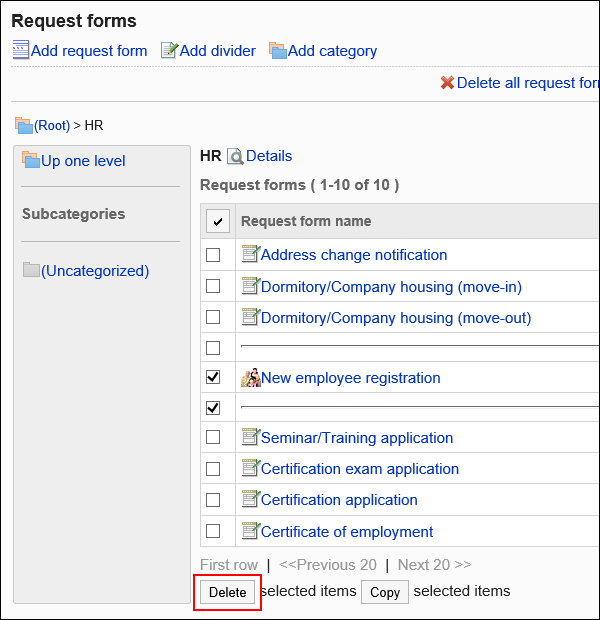This screenshot has width=600, height=620.
Task: Click the Details magnifier icon
Action: 235,156
